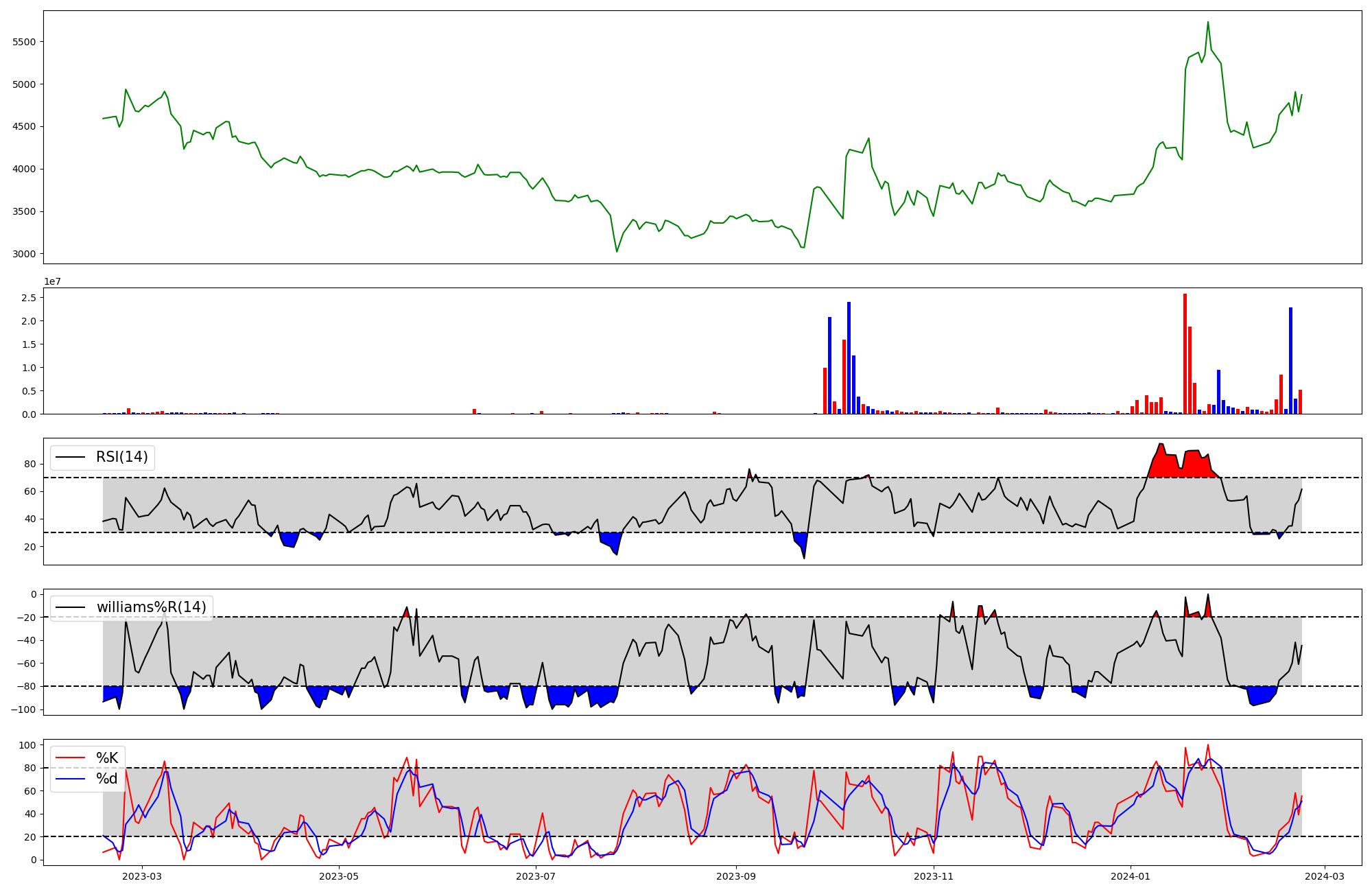Image resolution: width=1372 pixels, height=892 pixels.
Task: Click the 5500 y-axis label on price chart
Action: (x=24, y=42)
